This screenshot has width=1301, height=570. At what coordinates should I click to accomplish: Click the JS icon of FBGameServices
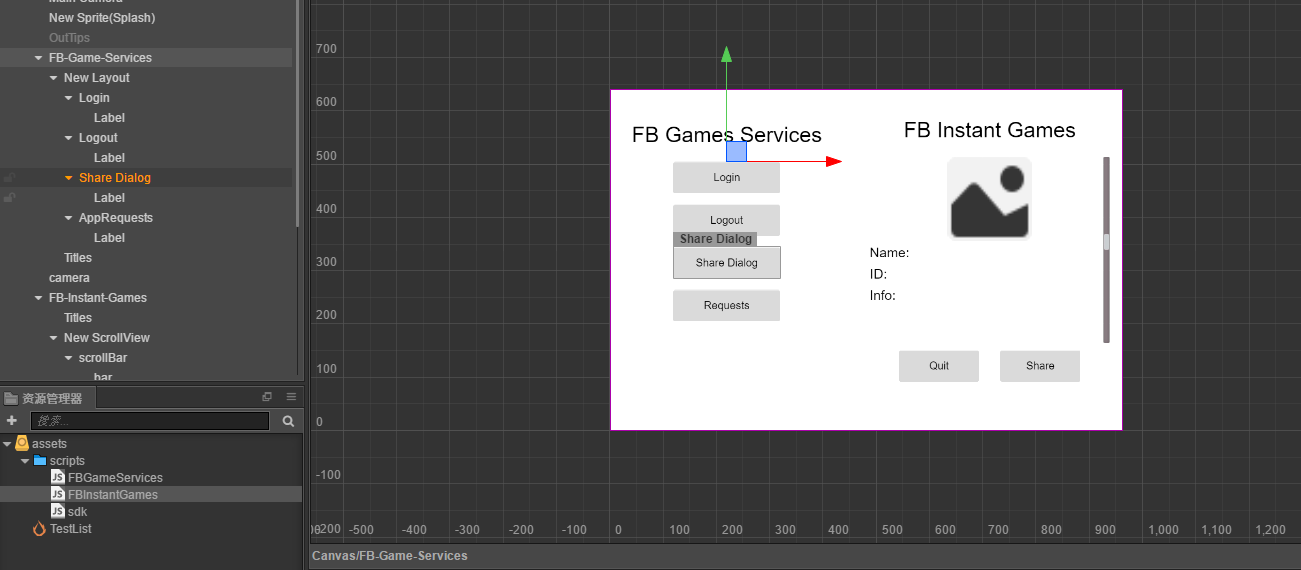coord(58,477)
